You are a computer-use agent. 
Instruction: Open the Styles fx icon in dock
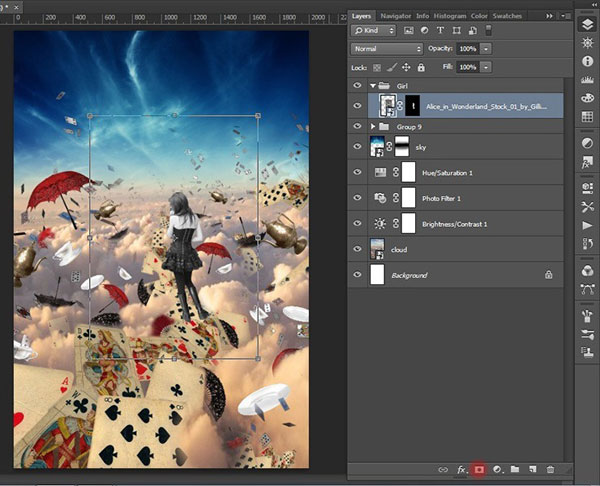(x=587, y=162)
